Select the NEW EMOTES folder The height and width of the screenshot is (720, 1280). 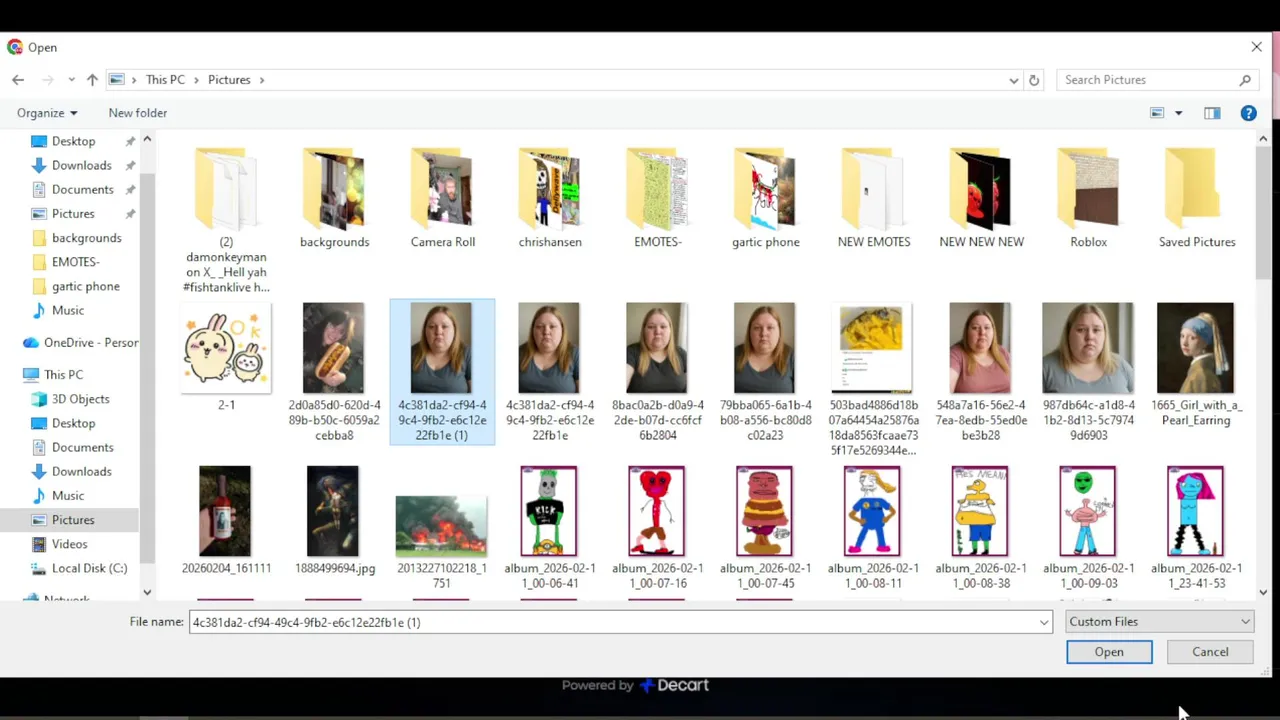(x=873, y=198)
